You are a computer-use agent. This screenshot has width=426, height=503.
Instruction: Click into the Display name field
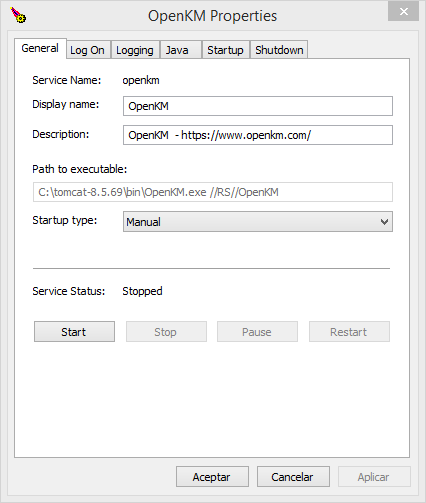click(x=258, y=106)
